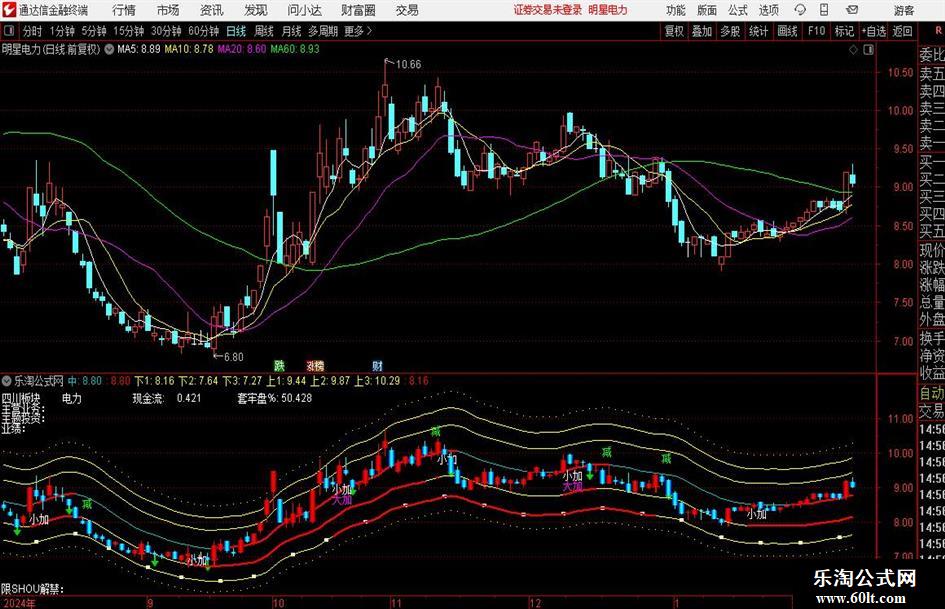
Task: Click the 2024年 date axis label
Action: coord(19,603)
